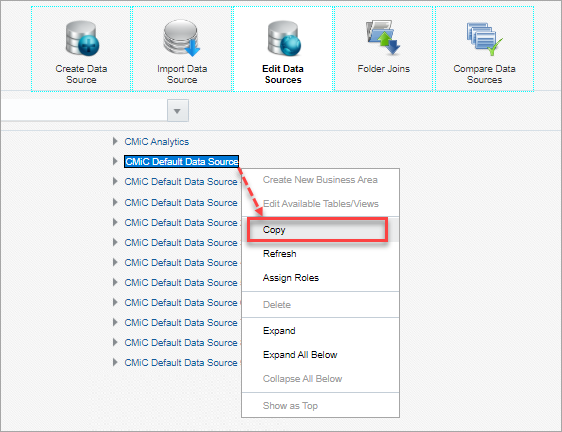562x432 pixels.
Task: Click Expand in the context menu
Action: [320, 331]
